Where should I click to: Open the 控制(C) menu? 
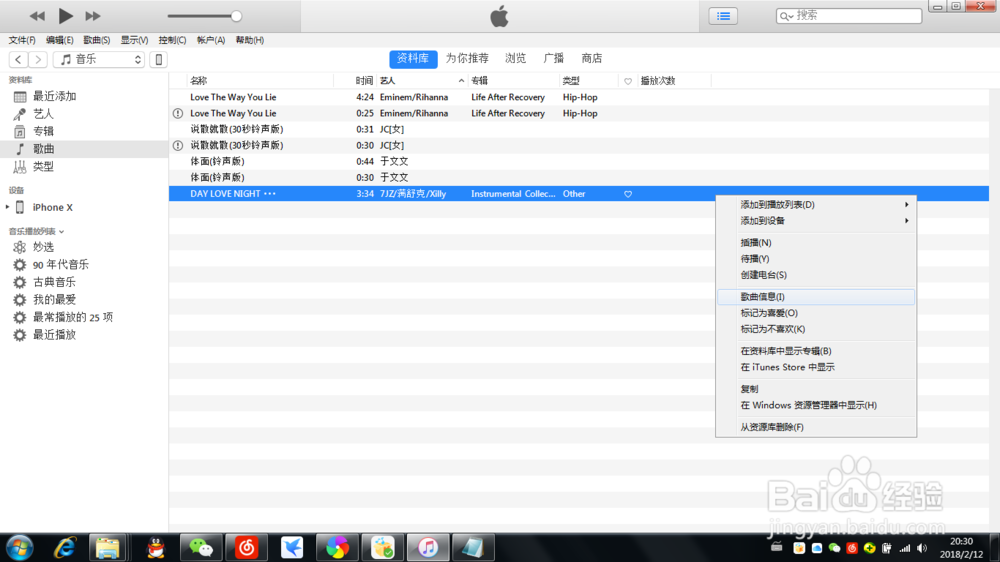(x=172, y=40)
